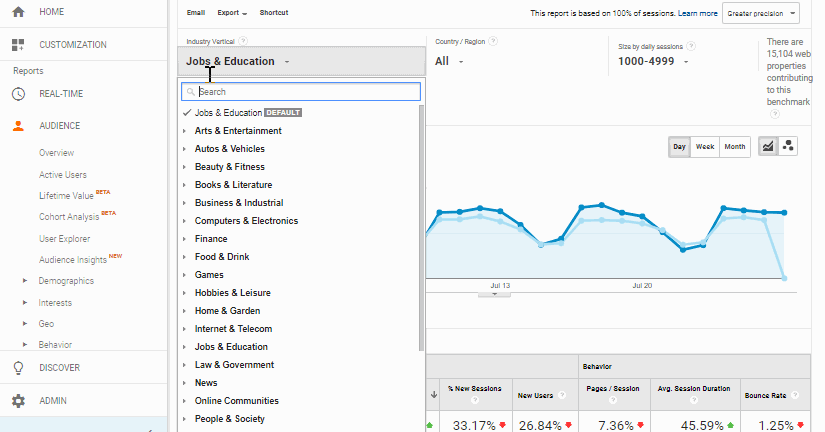Switch to line chart view icon

click(x=768, y=146)
